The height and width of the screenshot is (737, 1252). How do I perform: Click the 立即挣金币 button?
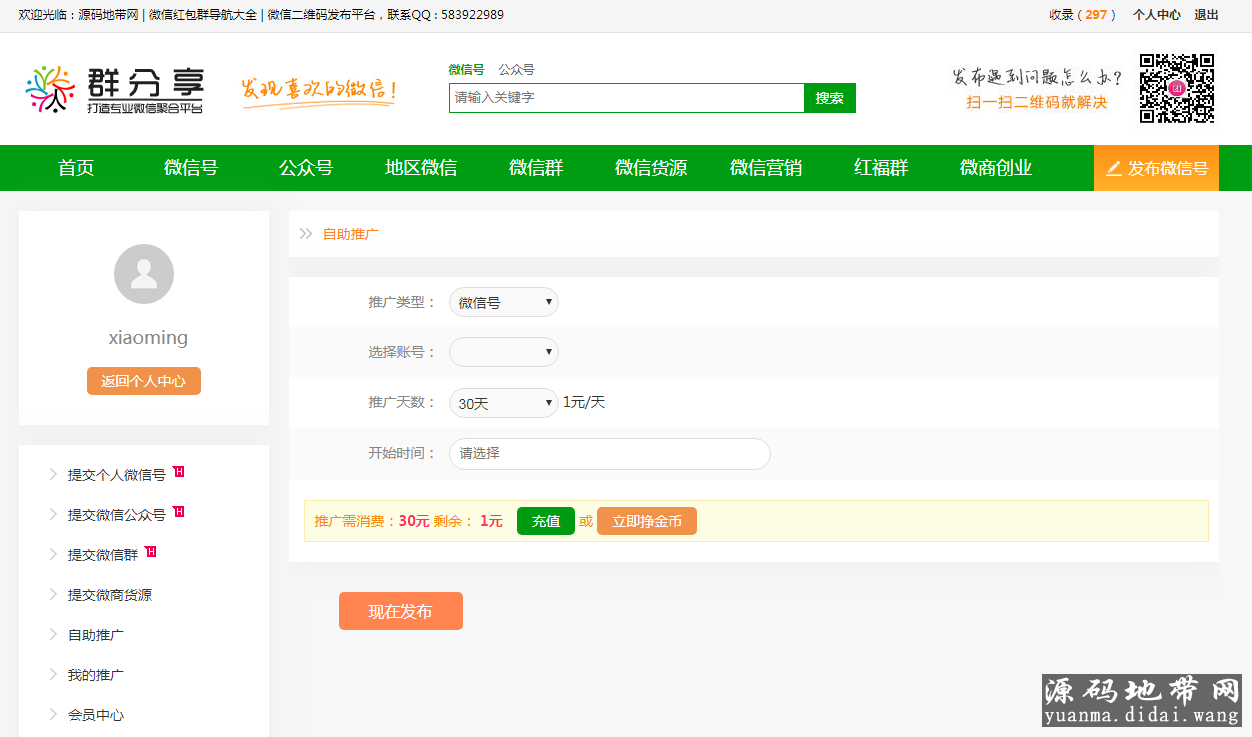point(646,521)
